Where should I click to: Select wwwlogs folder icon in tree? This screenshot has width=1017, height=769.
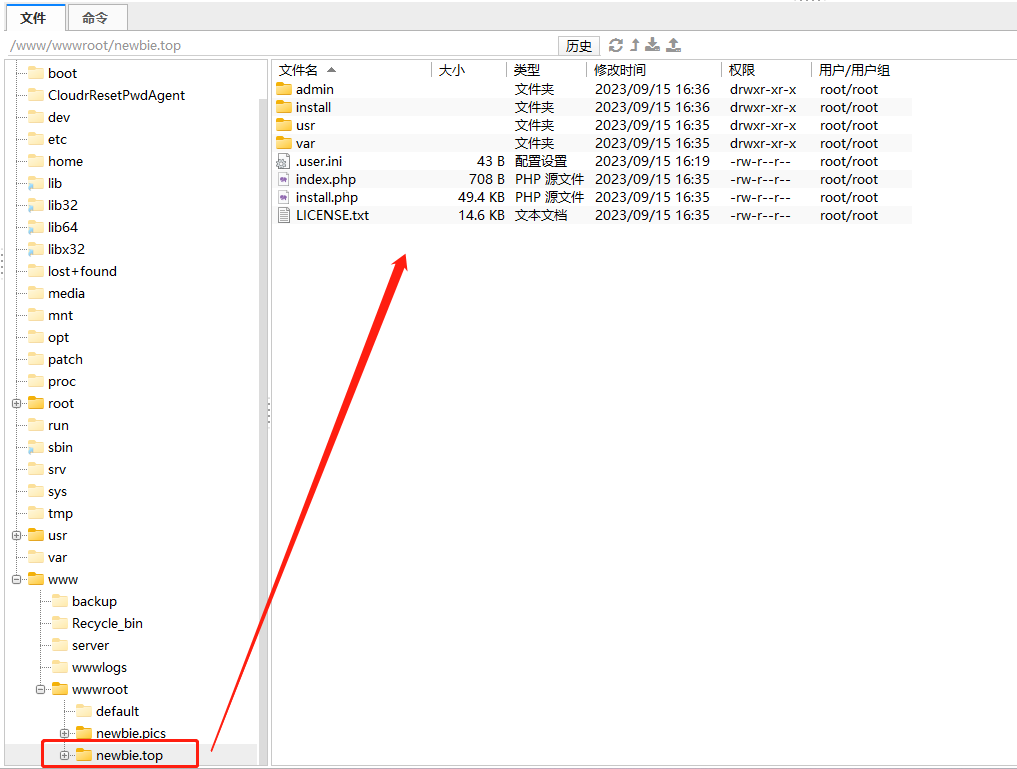pyautogui.click(x=60, y=668)
